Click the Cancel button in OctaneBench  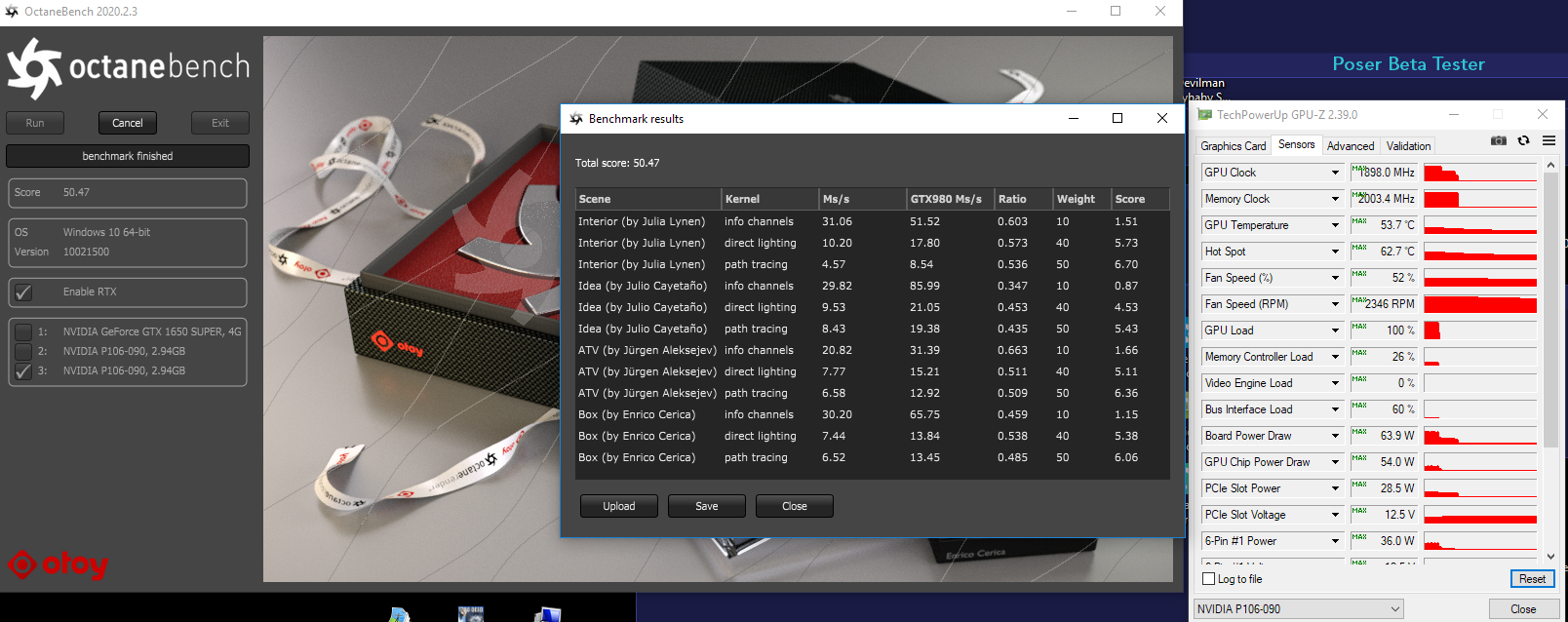point(128,123)
